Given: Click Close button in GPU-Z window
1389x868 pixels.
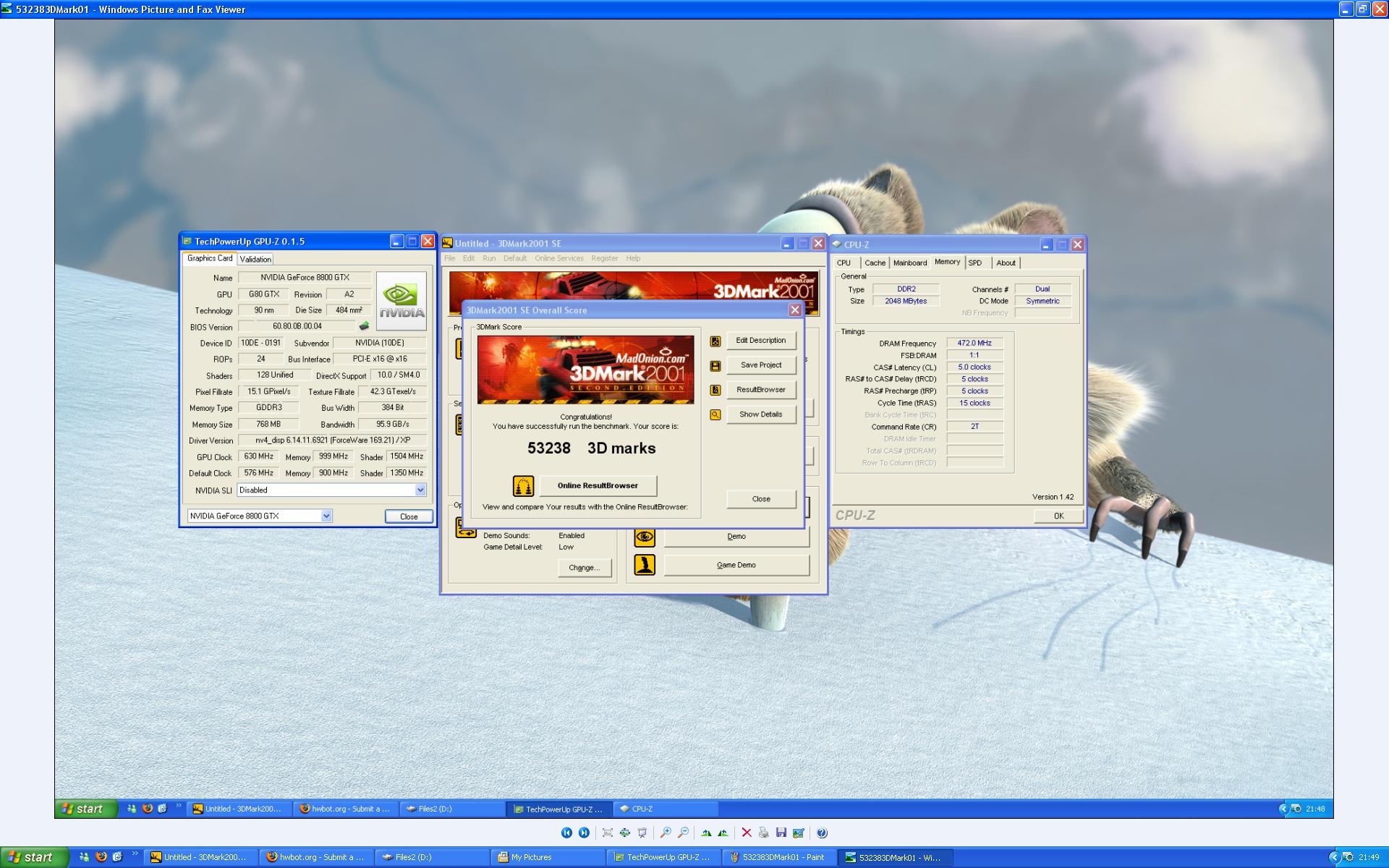Looking at the screenshot, I should tap(409, 516).
